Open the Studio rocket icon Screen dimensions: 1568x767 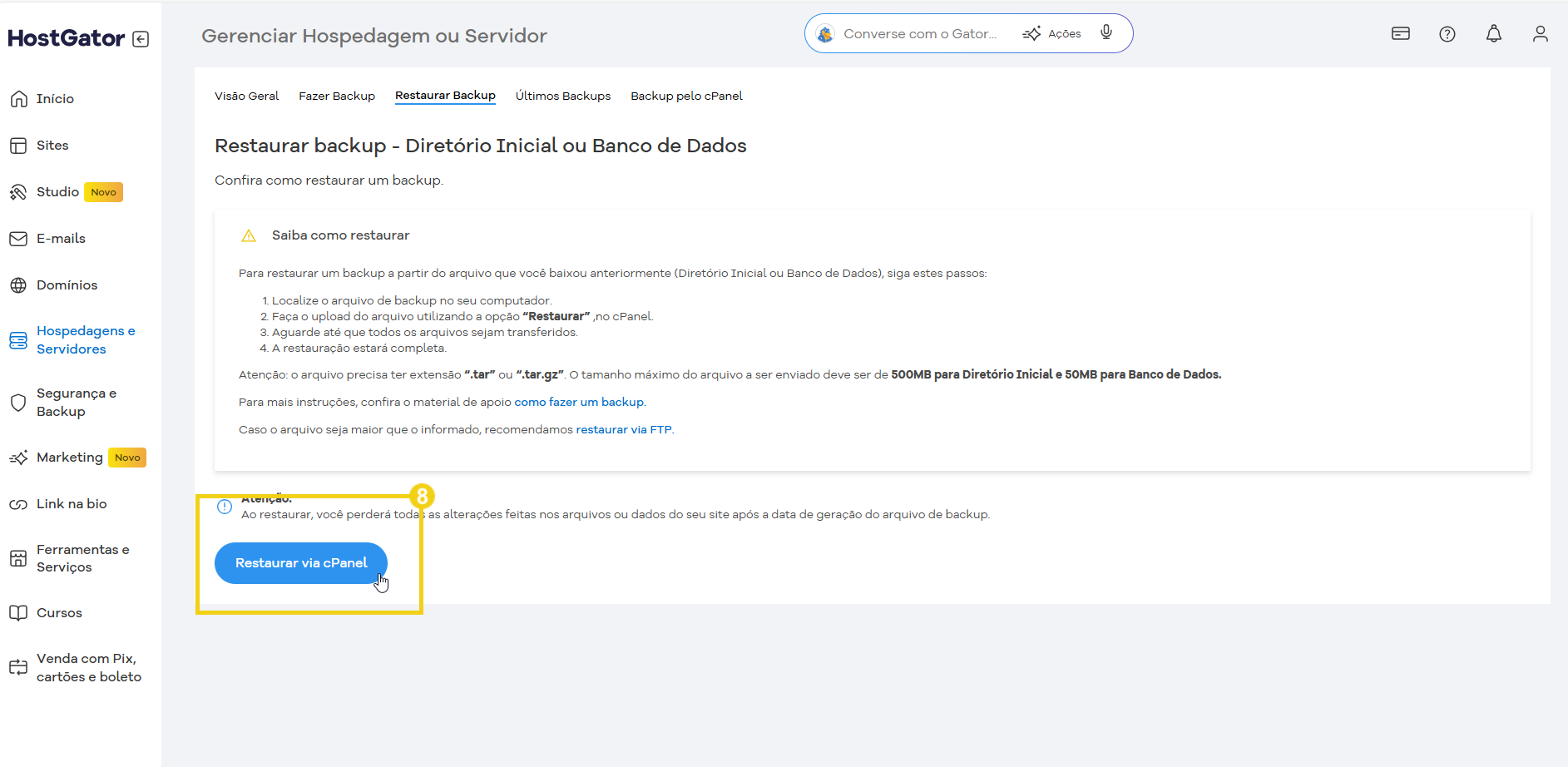tap(18, 192)
